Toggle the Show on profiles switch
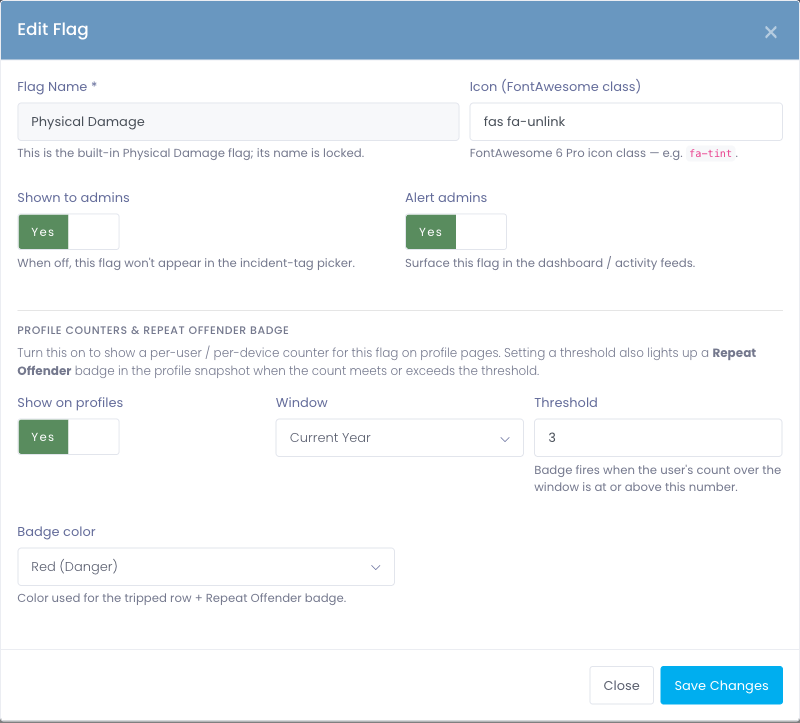This screenshot has height=723, width=800. coord(68,437)
